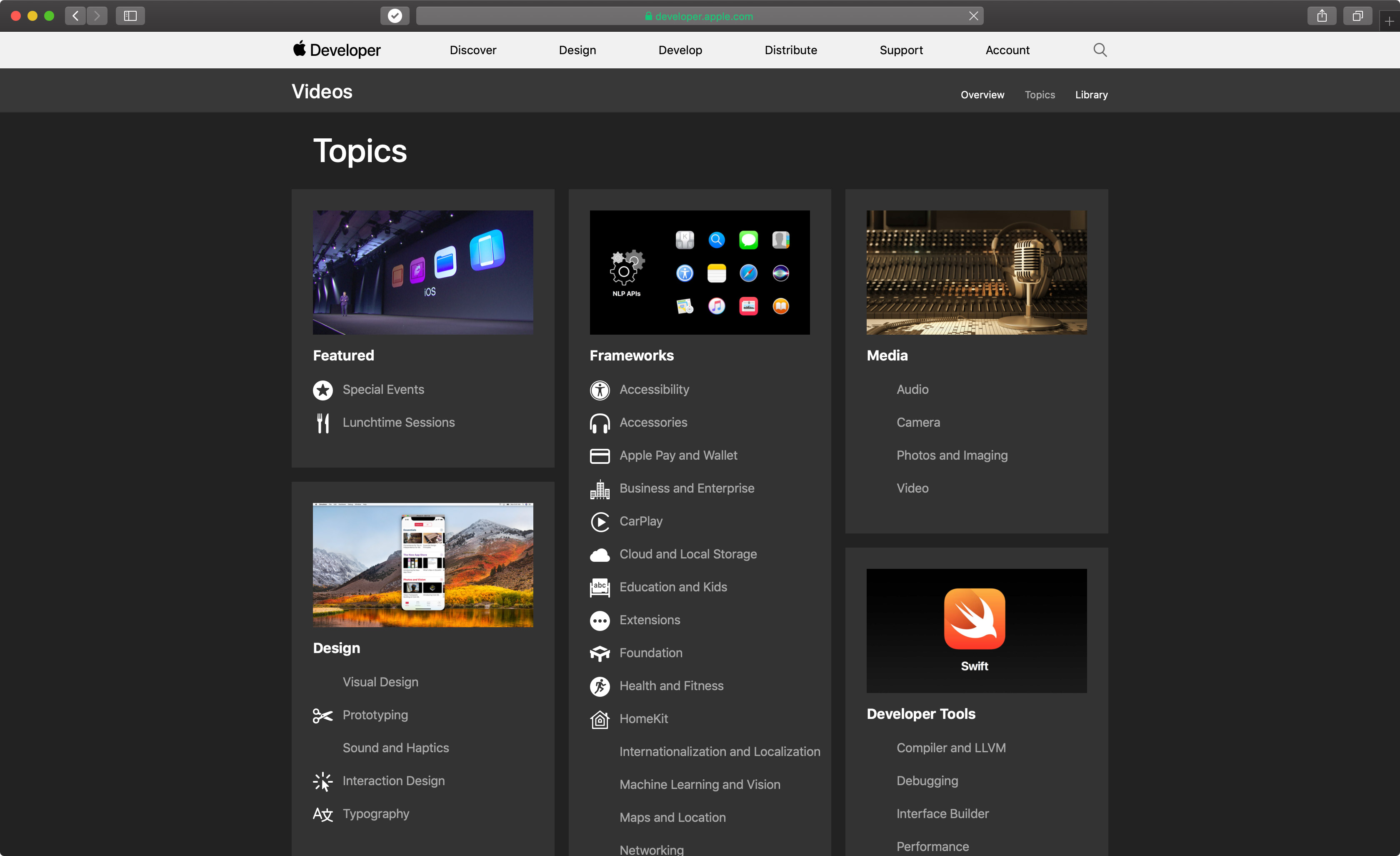Switch to the Library tab
1400x856 pixels.
(x=1091, y=95)
